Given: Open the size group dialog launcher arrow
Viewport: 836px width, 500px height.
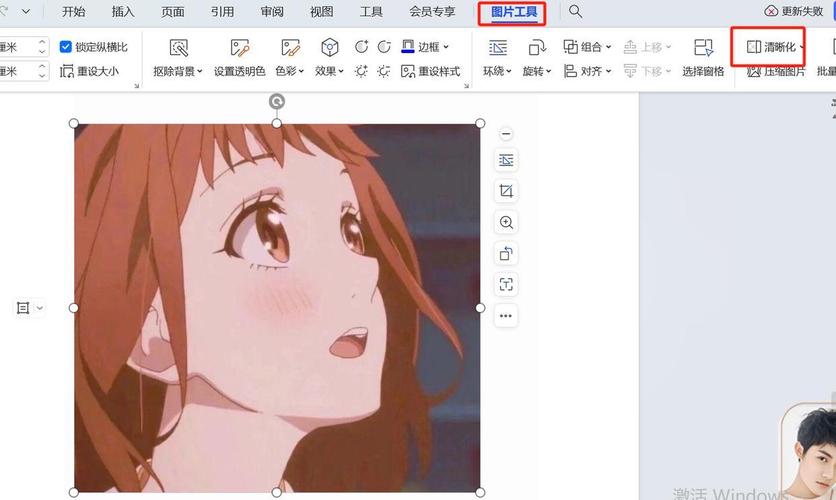Looking at the screenshot, I should [x=136, y=85].
